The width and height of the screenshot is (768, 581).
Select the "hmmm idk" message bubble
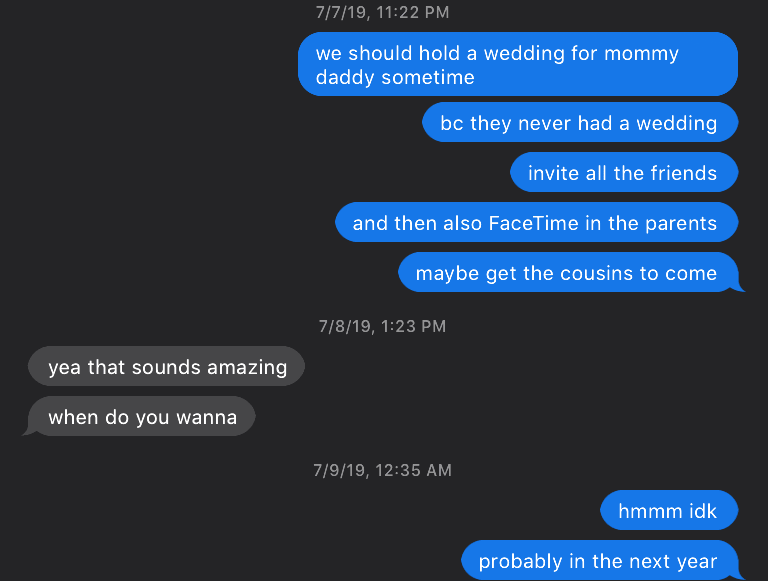coord(667,512)
